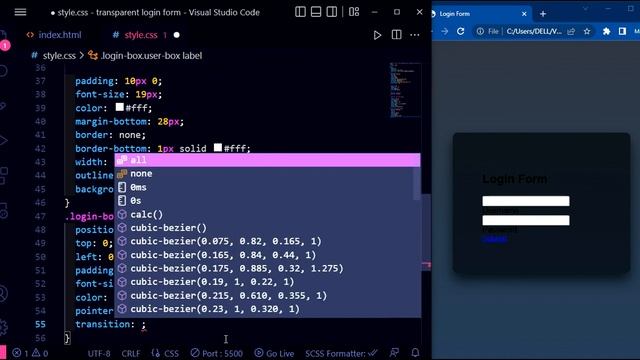Viewport: 640px width, 360px height.
Task: Toggle primary side bar layout icon
Action: pyautogui.click(x=300, y=12)
